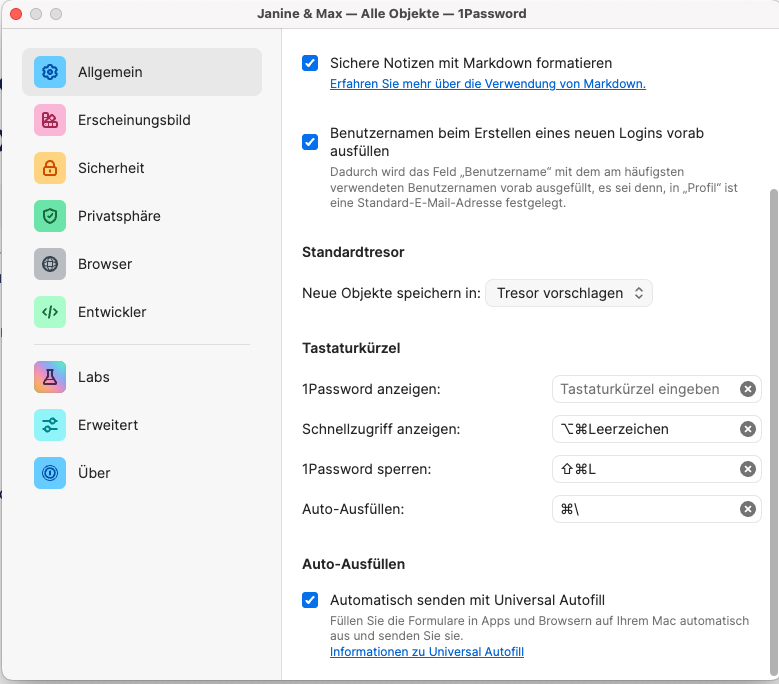
Task: Switch to the Über settings section
Action: 94,473
